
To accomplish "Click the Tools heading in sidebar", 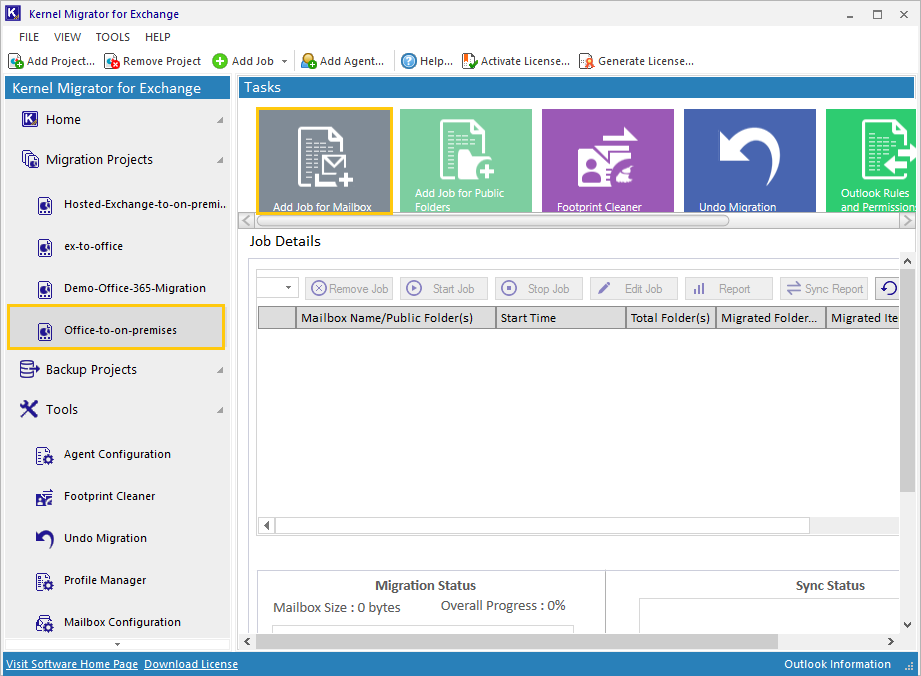I will (62, 409).
